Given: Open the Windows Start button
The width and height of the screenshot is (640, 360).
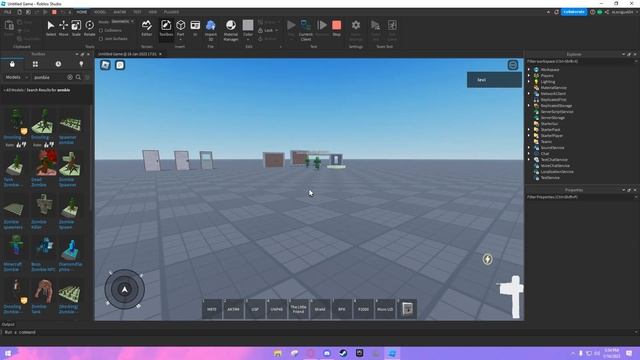Looking at the screenshot, I should pos(8,353).
